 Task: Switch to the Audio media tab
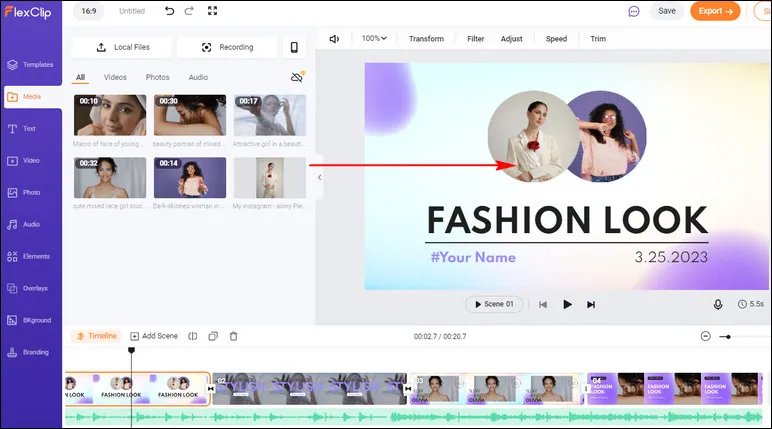198,77
